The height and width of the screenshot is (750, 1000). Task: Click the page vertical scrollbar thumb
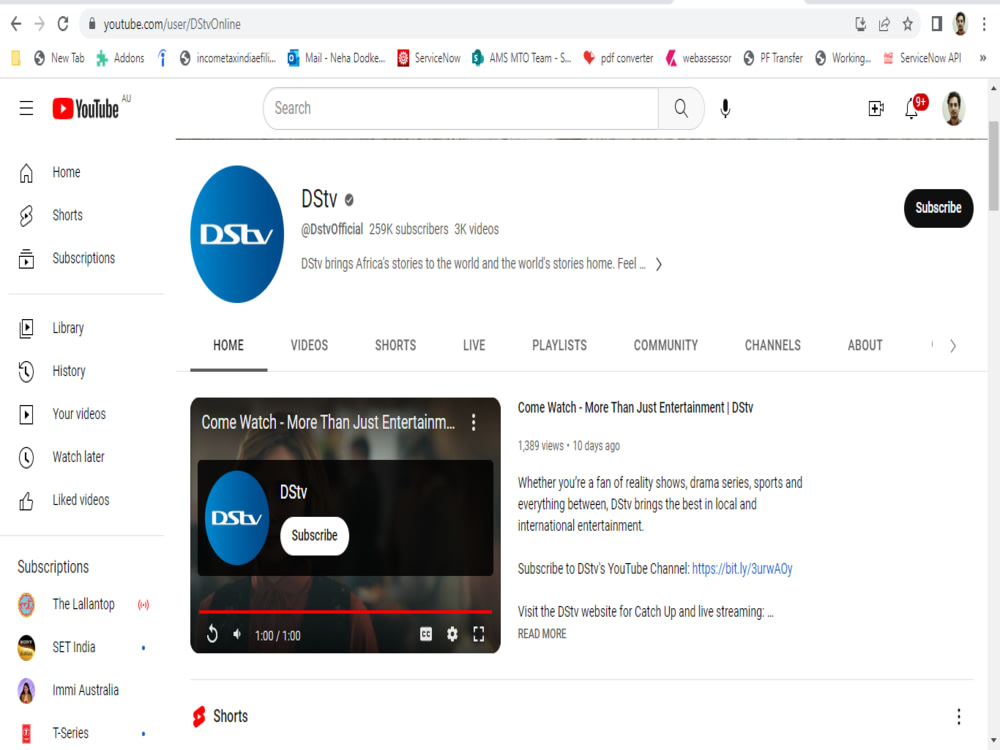[x=994, y=166]
